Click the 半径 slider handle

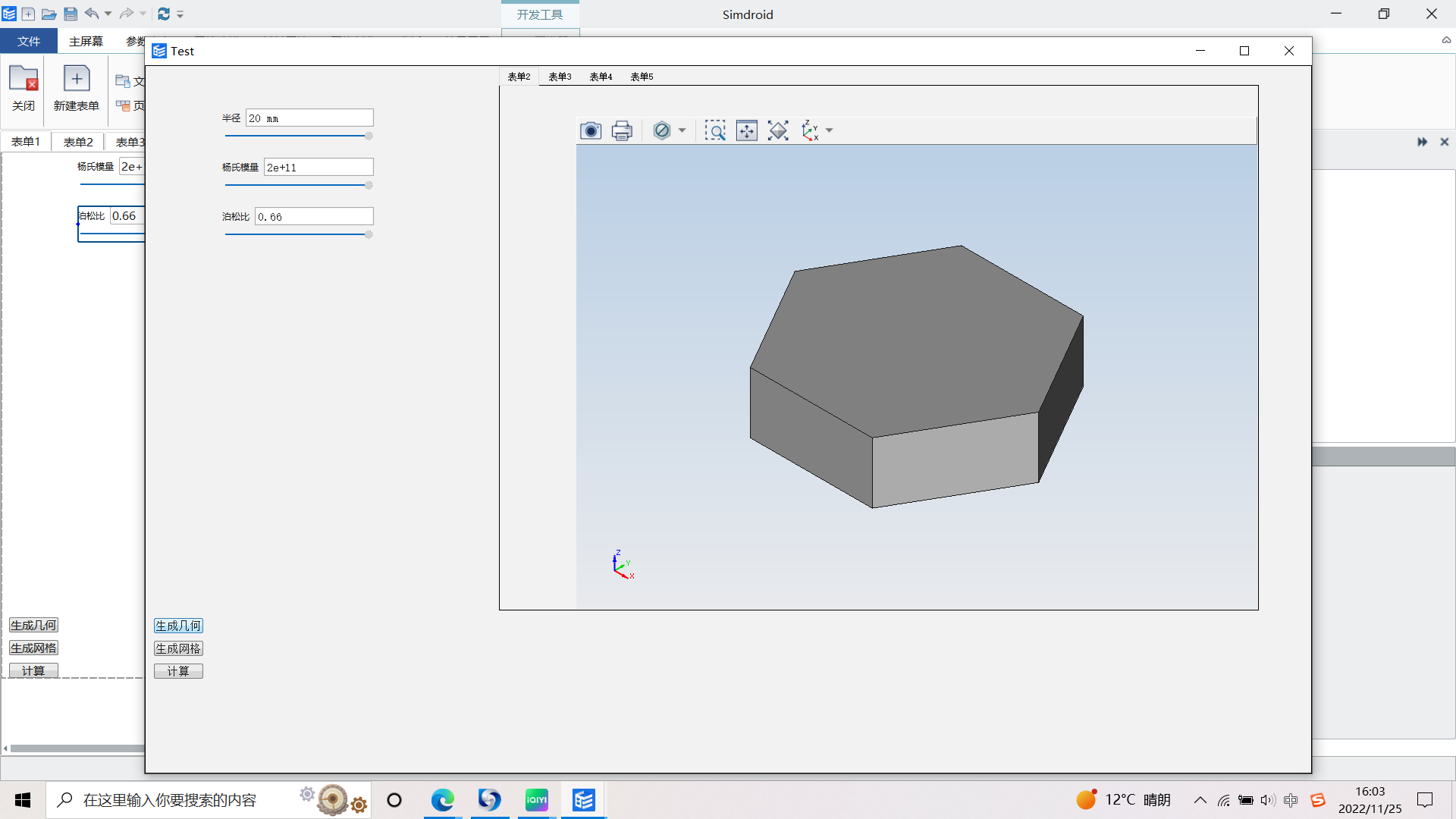click(x=369, y=136)
